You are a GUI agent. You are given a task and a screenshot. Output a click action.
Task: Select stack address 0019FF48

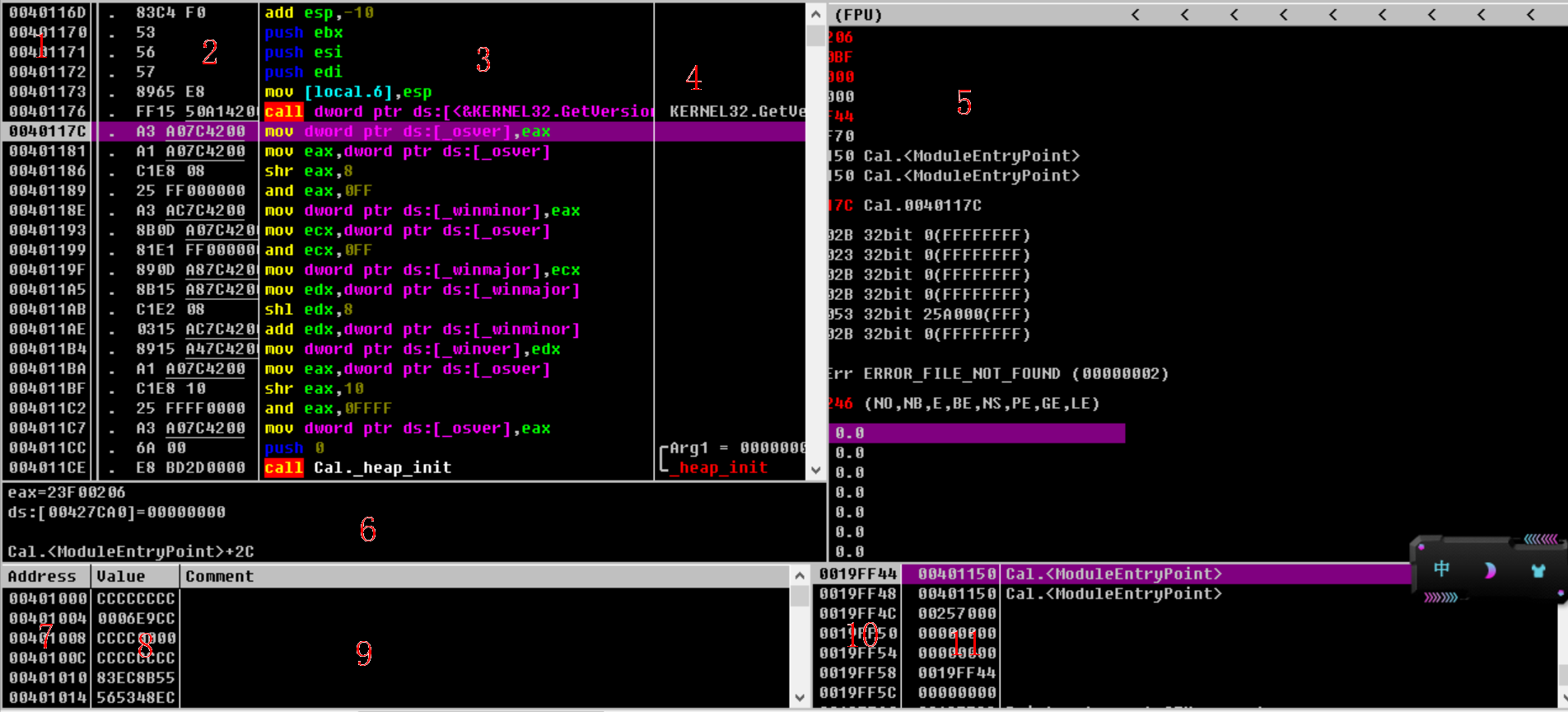857,594
